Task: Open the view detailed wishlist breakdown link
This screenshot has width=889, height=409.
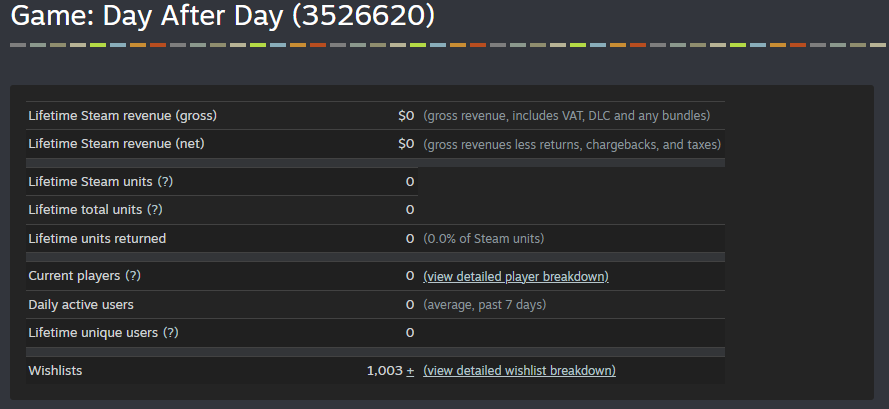Action: [519, 371]
